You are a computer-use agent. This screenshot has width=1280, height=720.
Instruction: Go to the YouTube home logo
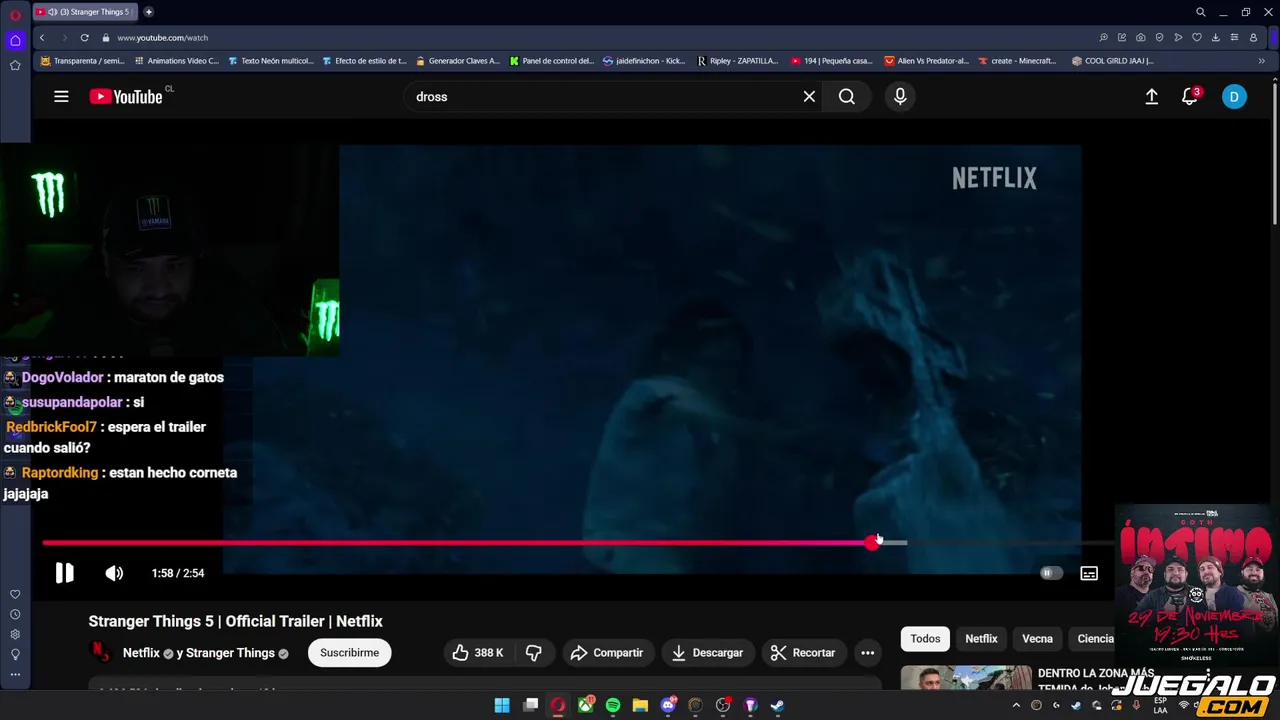(126, 97)
